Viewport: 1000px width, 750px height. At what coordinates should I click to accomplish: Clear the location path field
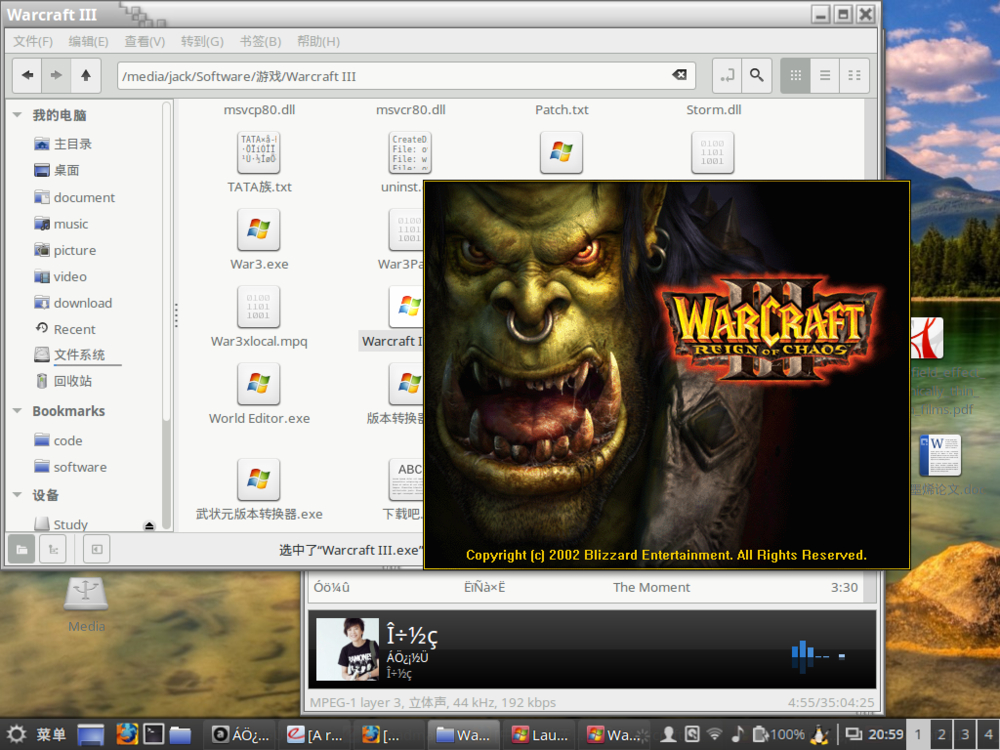coord(680,75)
